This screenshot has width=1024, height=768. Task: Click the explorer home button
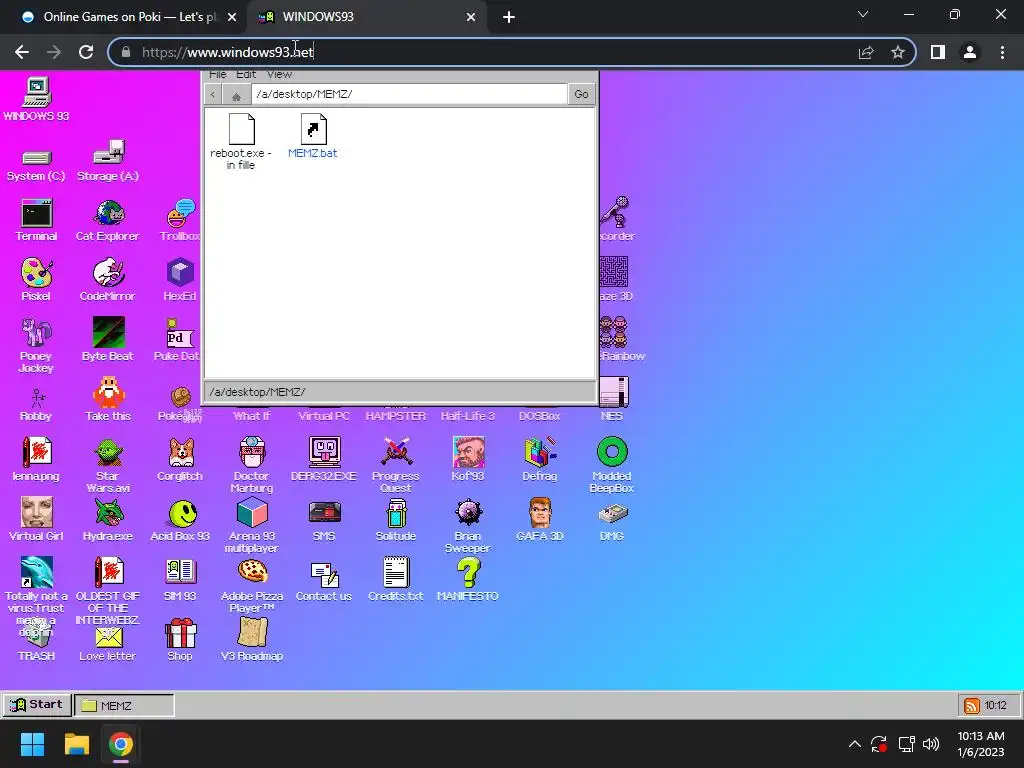(236, 95)
